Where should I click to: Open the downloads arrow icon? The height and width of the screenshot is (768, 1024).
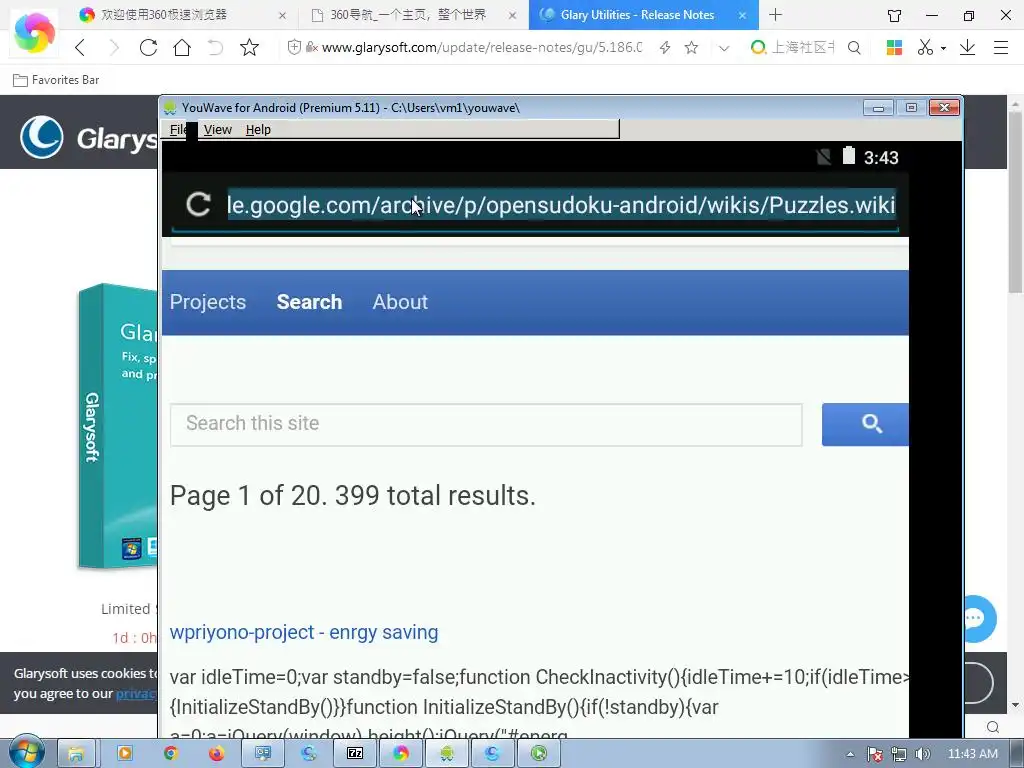(x=967, y=47)
